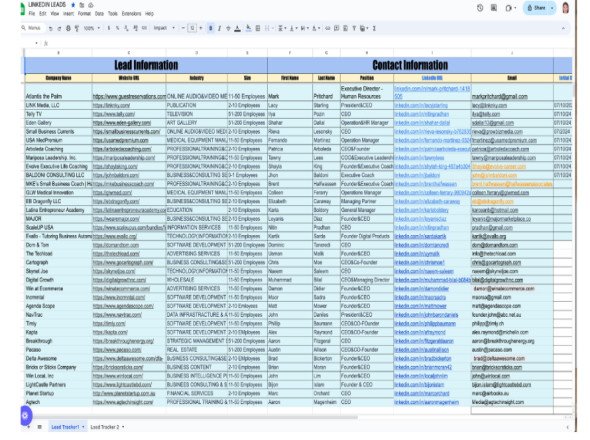Open the Lead Tracker1 tab dropdown arrow
This screenshot has height=440, width=590.
[x=83, y=427]
